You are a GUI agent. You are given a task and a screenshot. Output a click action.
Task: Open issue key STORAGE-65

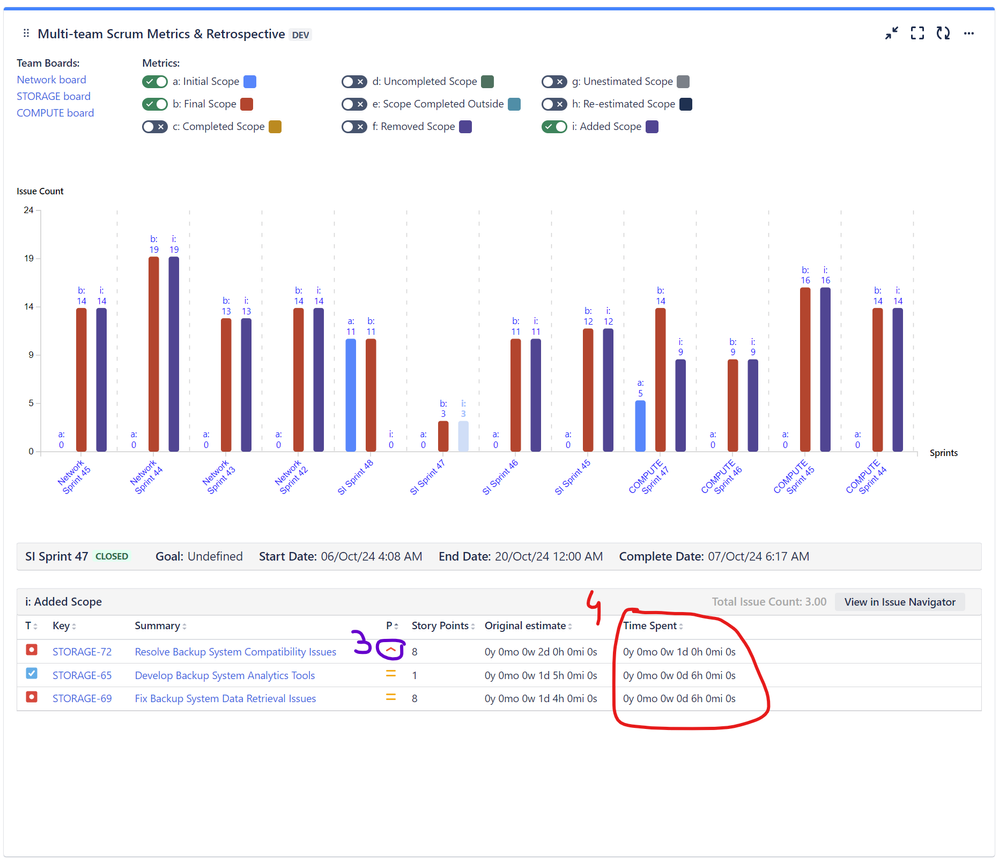[x=82, y=675]
